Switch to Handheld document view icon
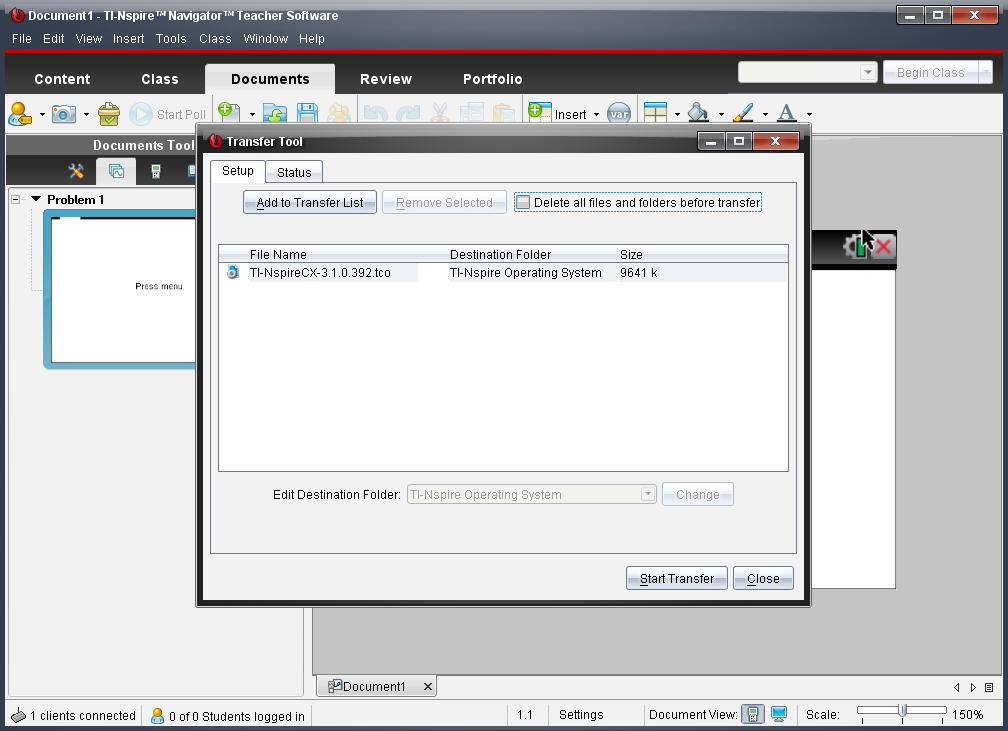This screenshot has height=731, width=1008. pyautogui.click(x=753, y=714)
